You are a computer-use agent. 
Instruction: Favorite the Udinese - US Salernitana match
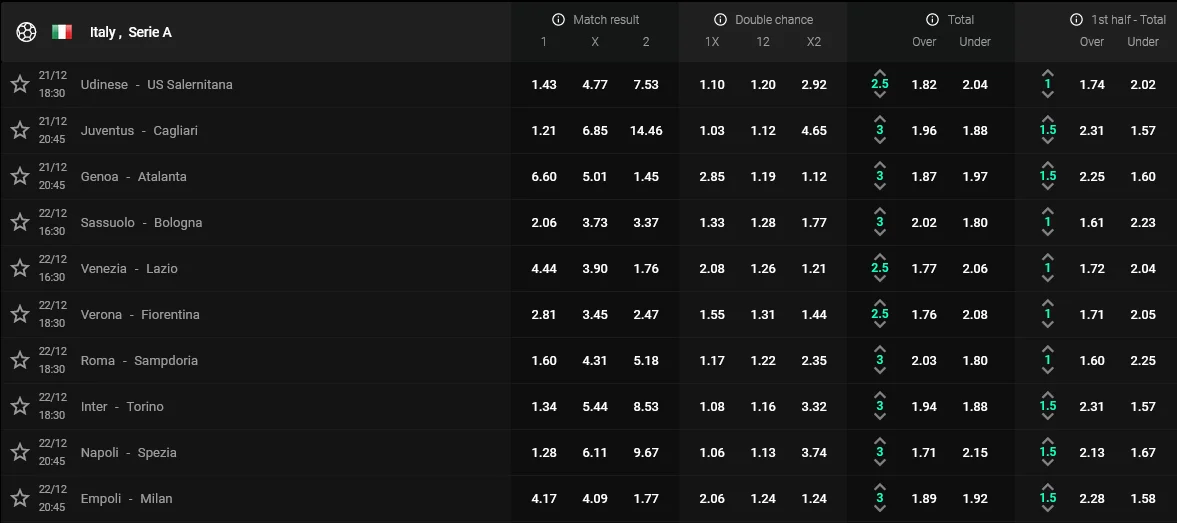pos(19,84)
